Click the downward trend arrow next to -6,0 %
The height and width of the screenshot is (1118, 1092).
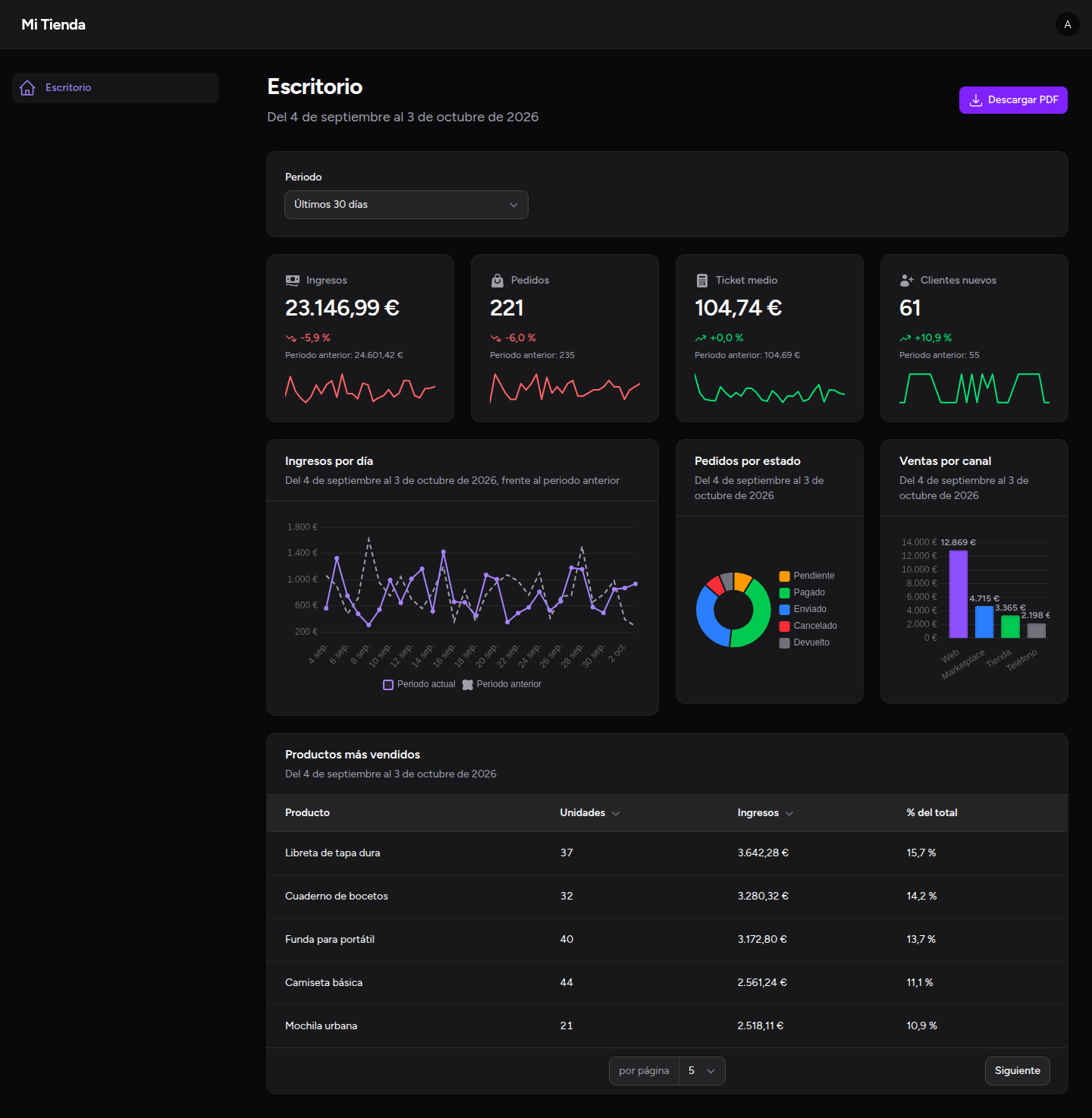coord(495,338)
